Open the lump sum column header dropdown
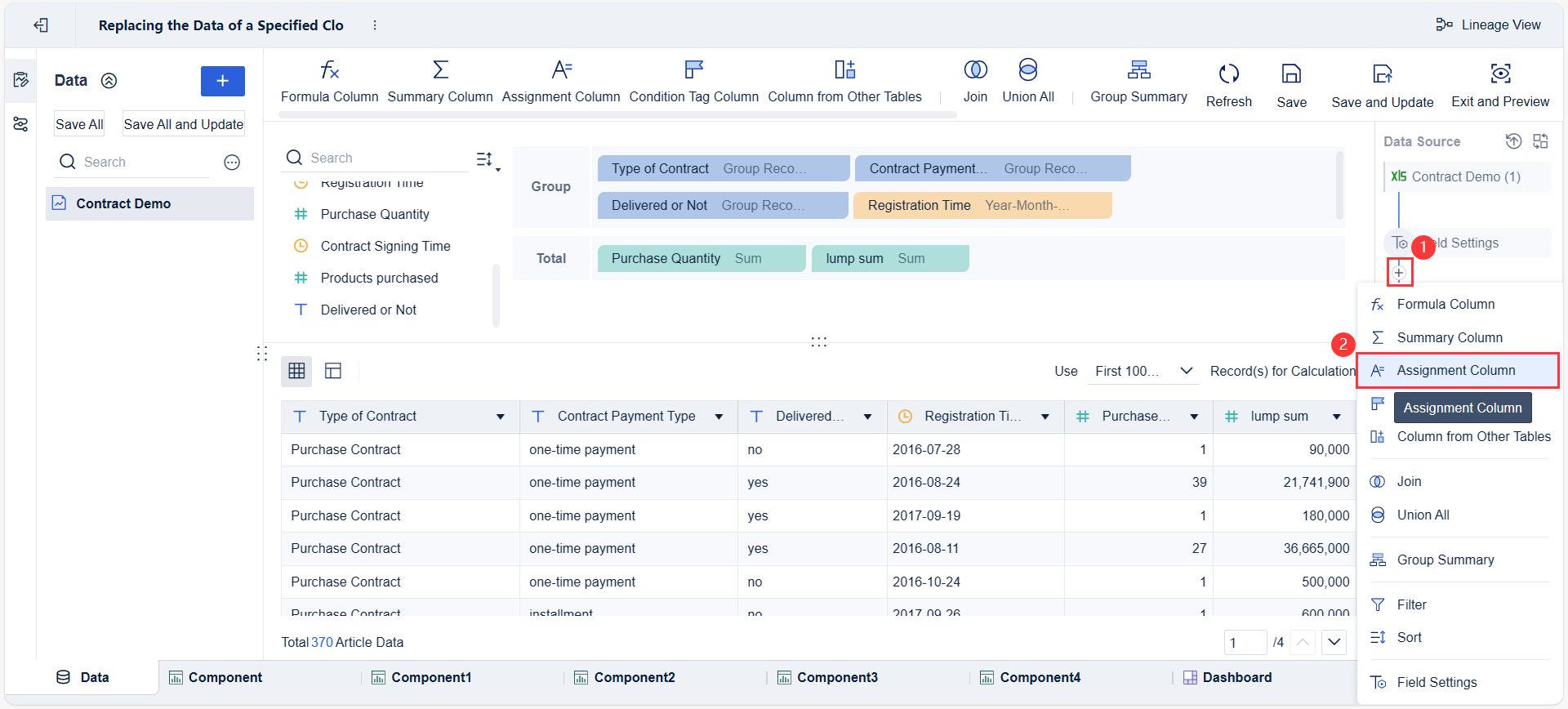Viewport: 1568px width, 709px height. [1337, 417]
